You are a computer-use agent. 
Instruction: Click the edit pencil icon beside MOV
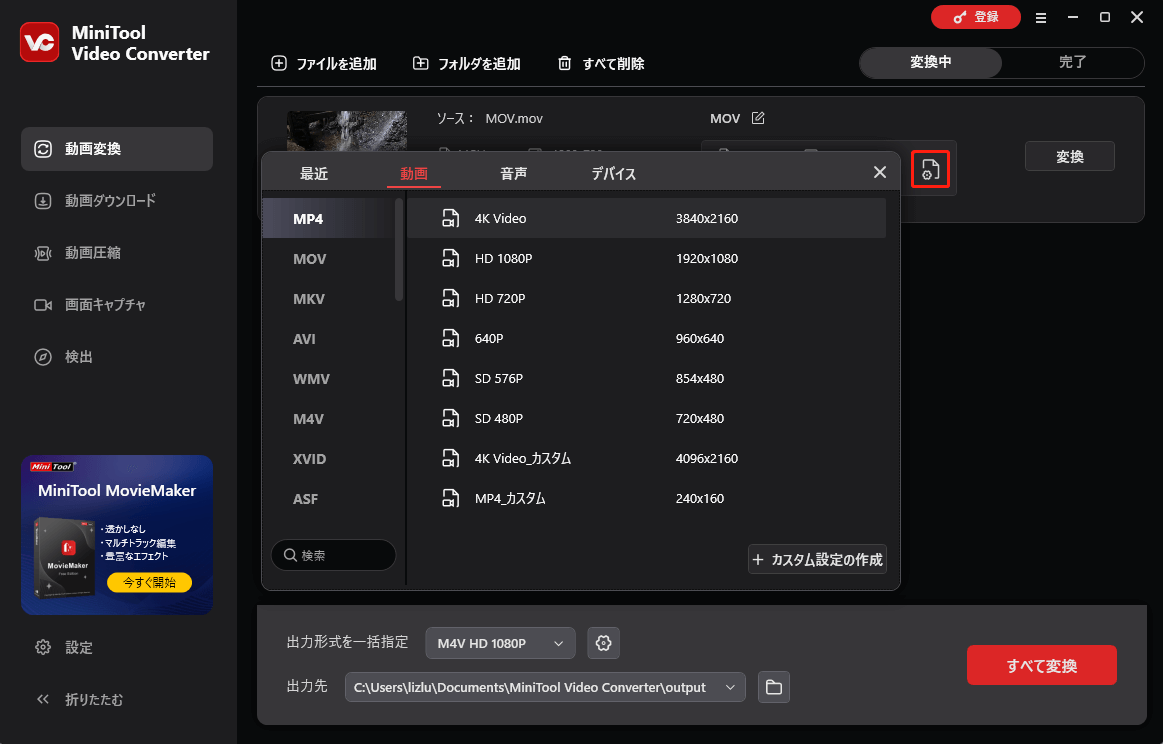(x=758, y=118)
